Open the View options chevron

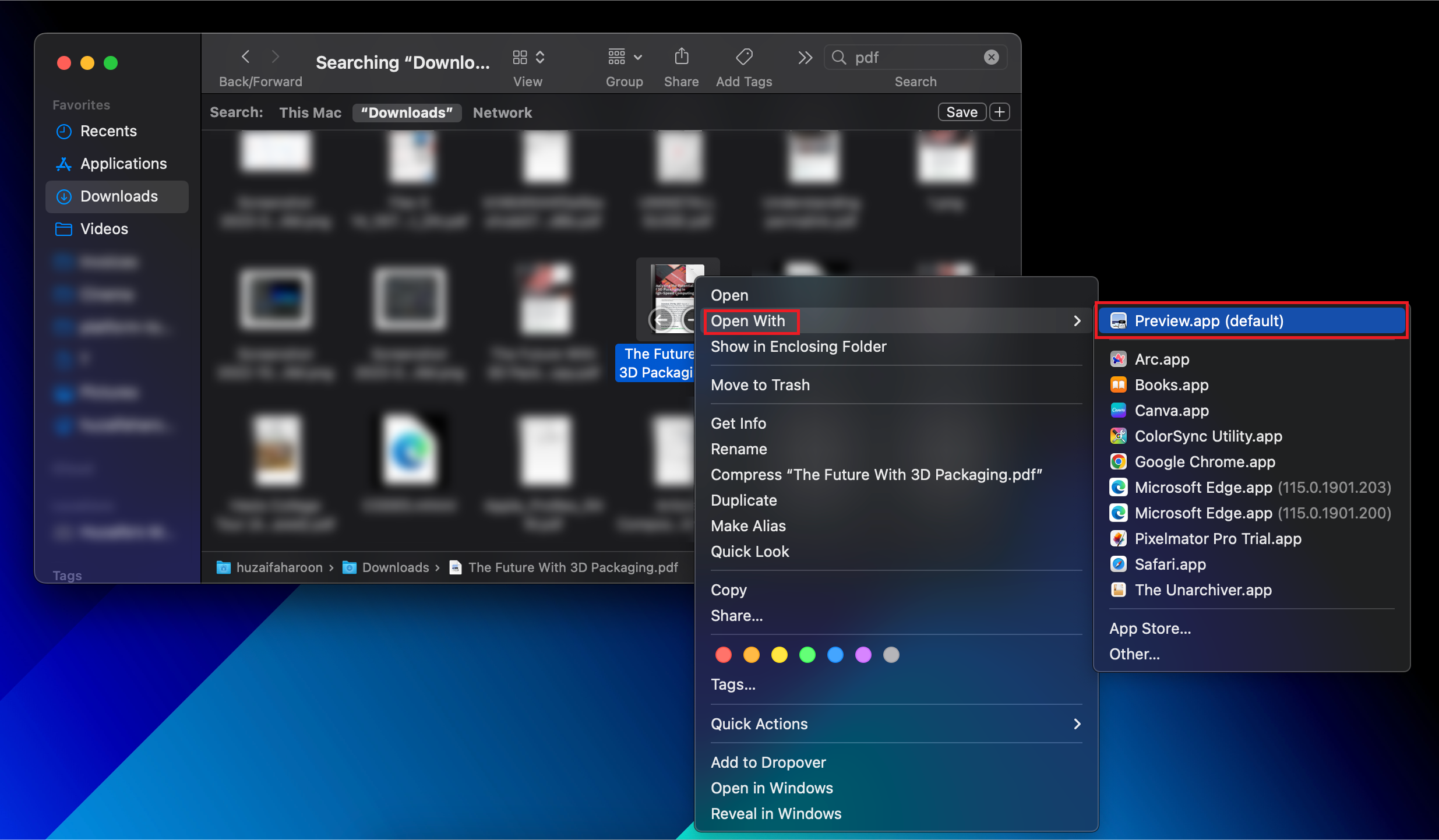539,57
